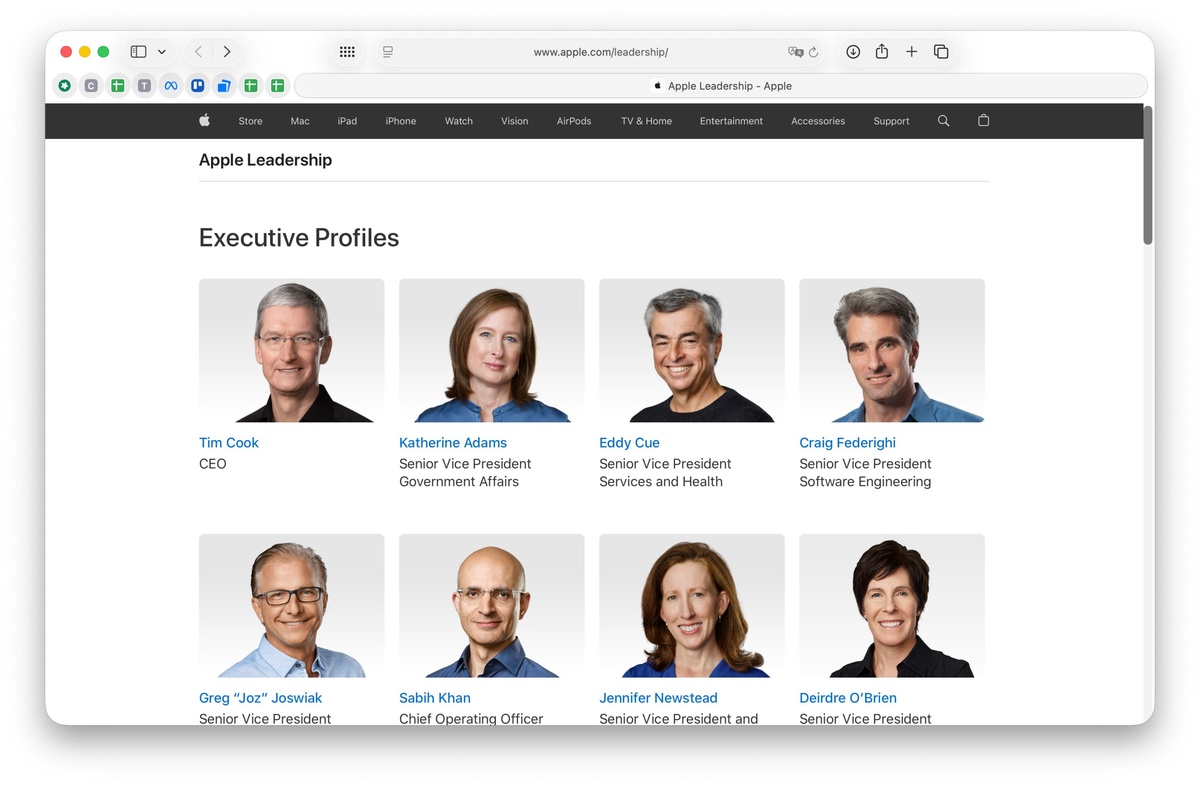1200x785 pixels.
Task: Open the Jennifer Newstead profile link
Action: [658, 698]
